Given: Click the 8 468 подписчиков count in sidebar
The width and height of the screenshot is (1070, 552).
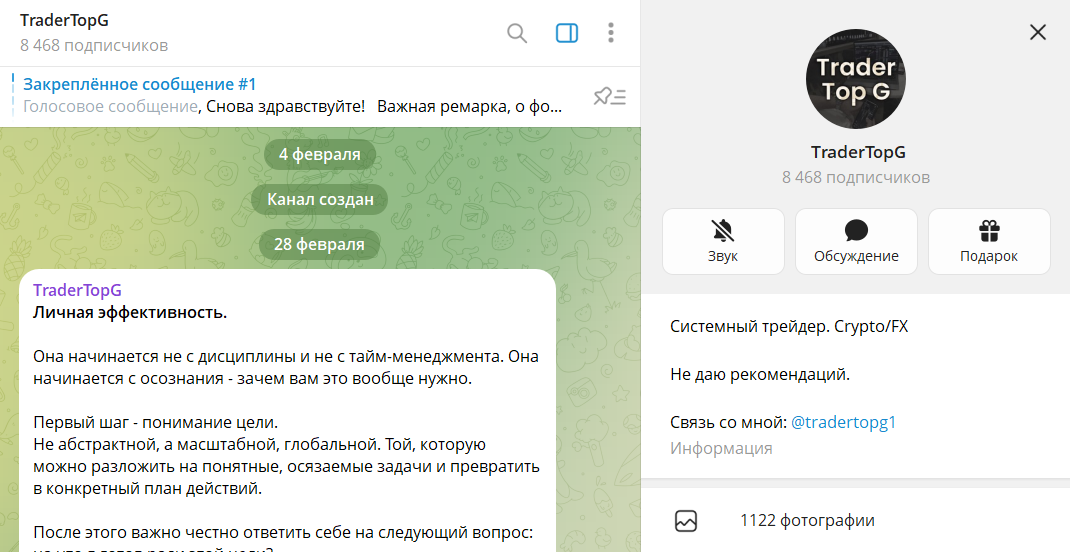Looking at the screenshot, I should pos(856,177).
